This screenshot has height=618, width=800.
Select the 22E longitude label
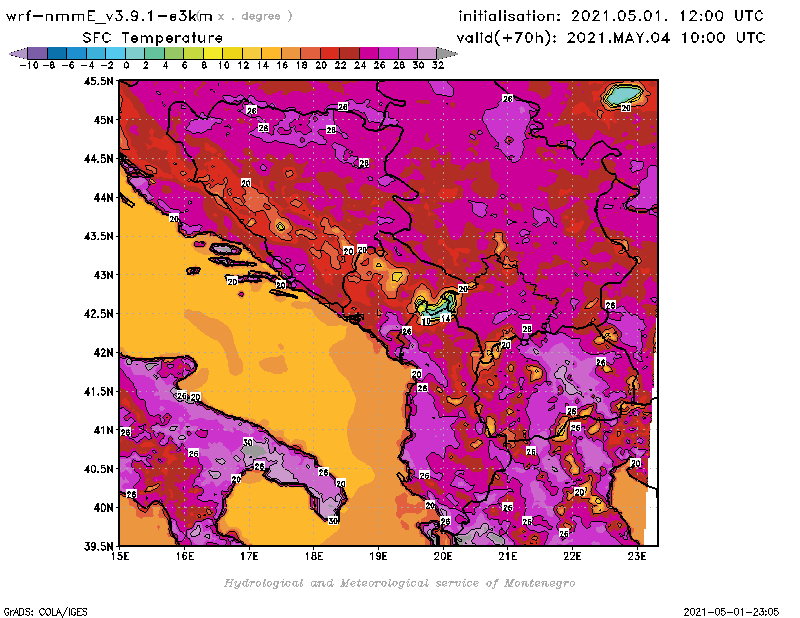pyautogui.click(x=572, y=556)
